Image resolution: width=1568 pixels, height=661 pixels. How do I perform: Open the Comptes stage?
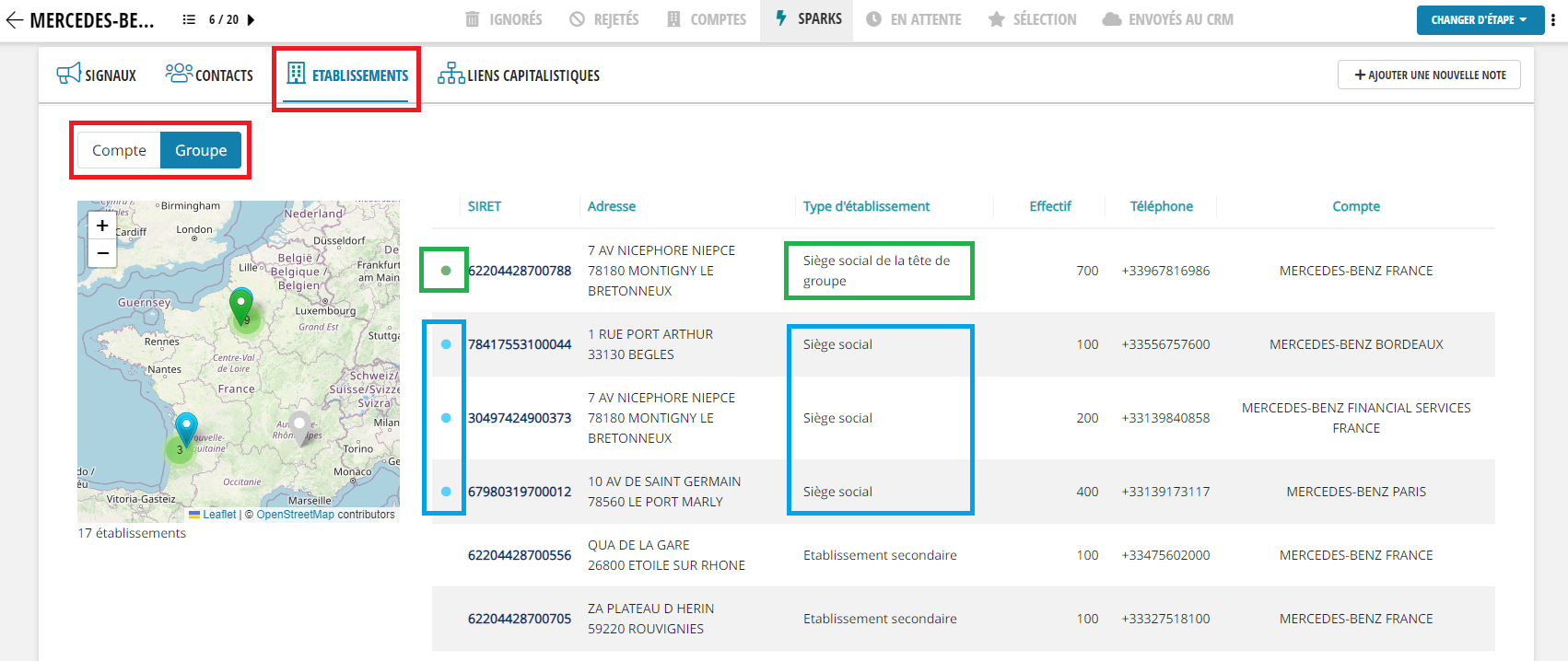pyautogui.click(x=707, y=19)
